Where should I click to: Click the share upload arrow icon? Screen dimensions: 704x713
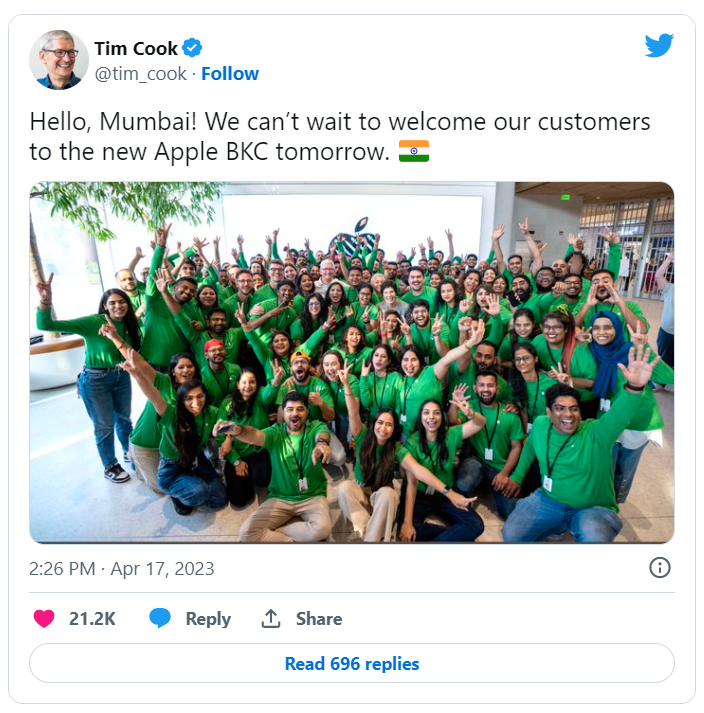(x=271, y=618)
